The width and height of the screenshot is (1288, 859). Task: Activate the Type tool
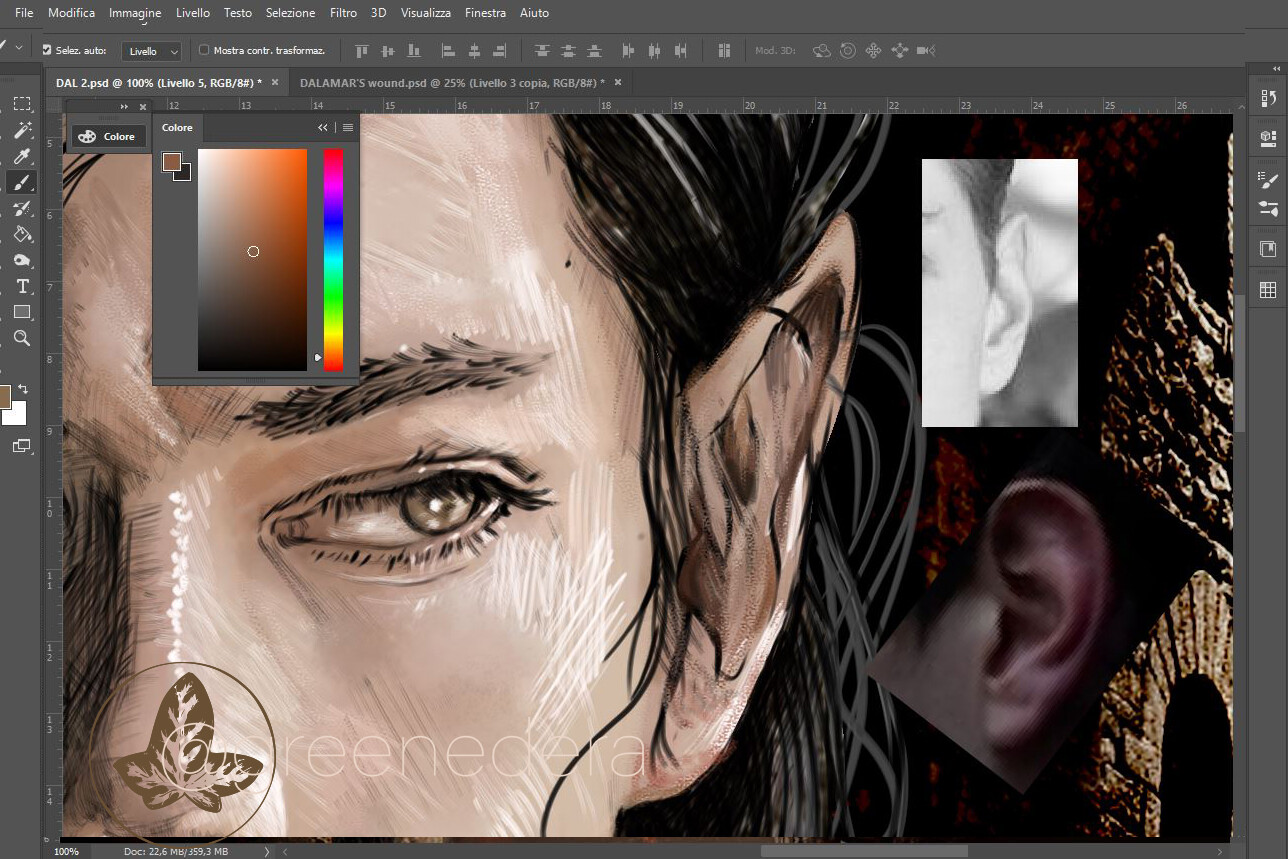pos(22,287)
